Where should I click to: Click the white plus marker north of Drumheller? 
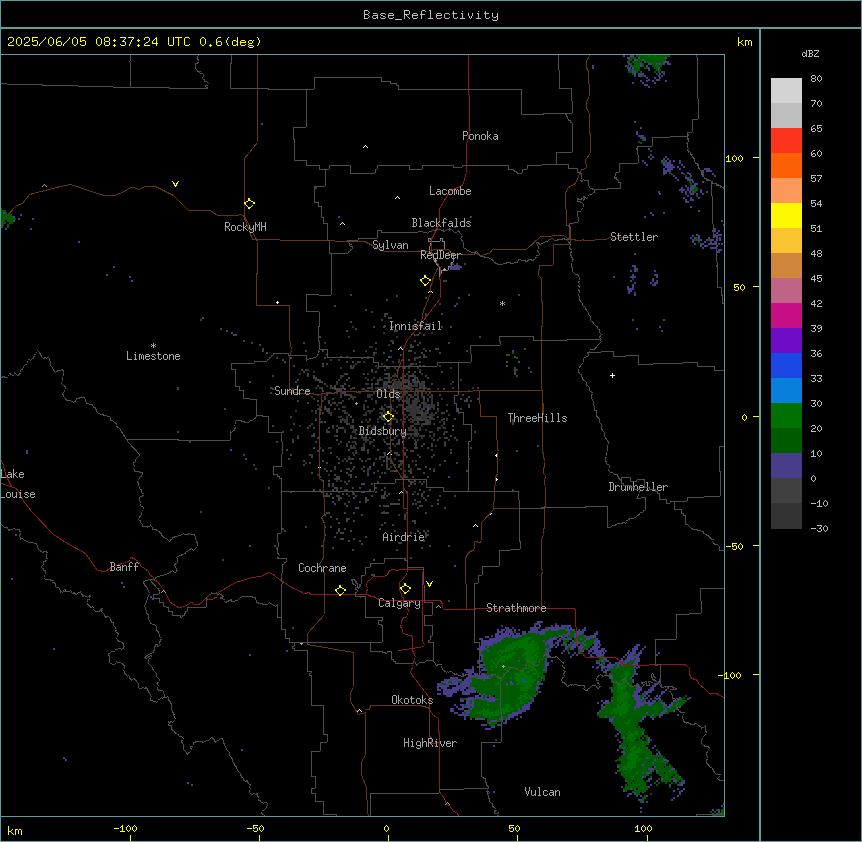click(x=612, y=375)
